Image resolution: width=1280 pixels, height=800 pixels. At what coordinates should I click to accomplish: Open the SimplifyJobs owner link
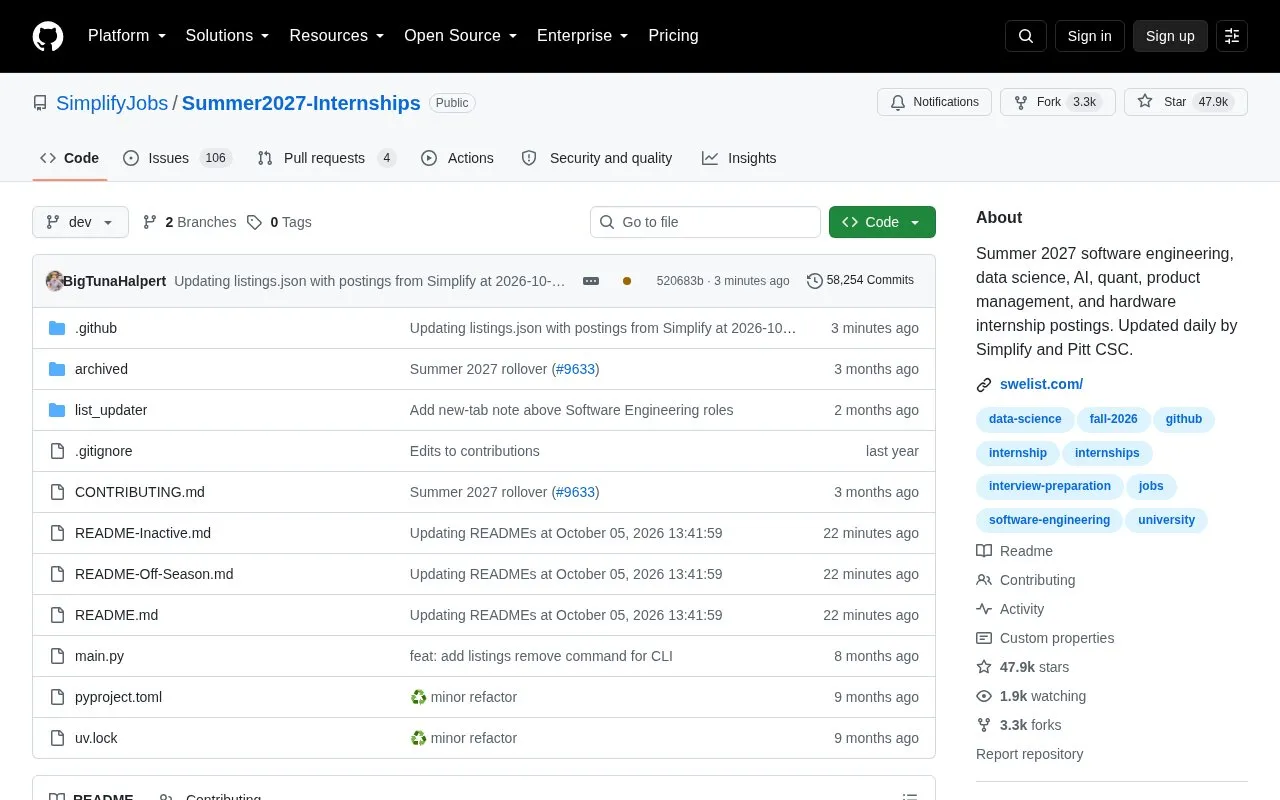[112, 103]
